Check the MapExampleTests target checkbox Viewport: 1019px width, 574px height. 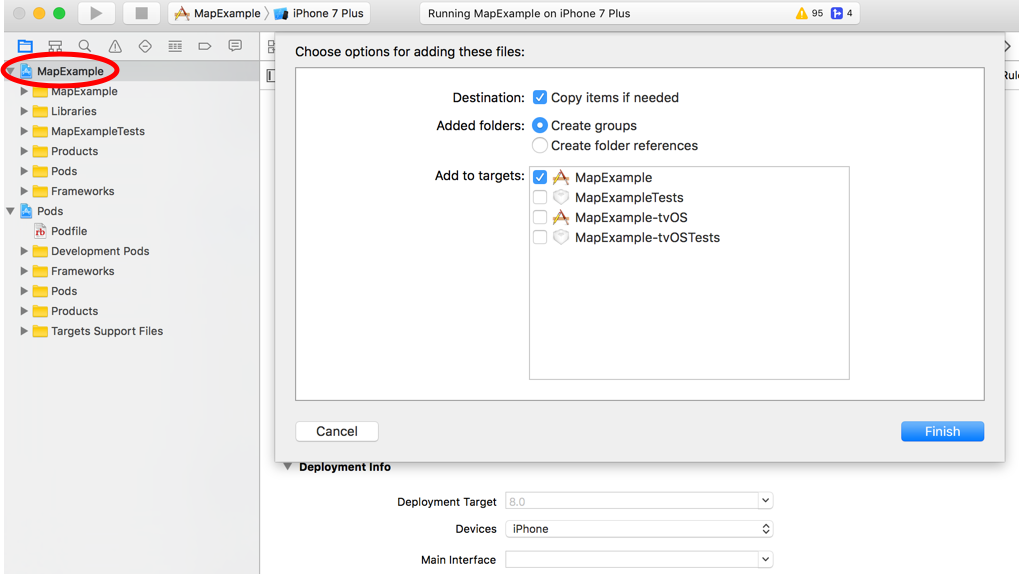point(539,197)
